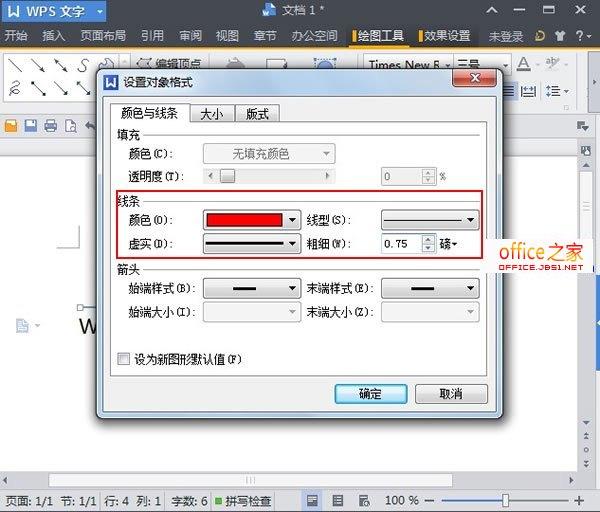This screenshot has height=512, width=600.
Task: Open the 磅 unit dropdown
Action: [448, 244]
